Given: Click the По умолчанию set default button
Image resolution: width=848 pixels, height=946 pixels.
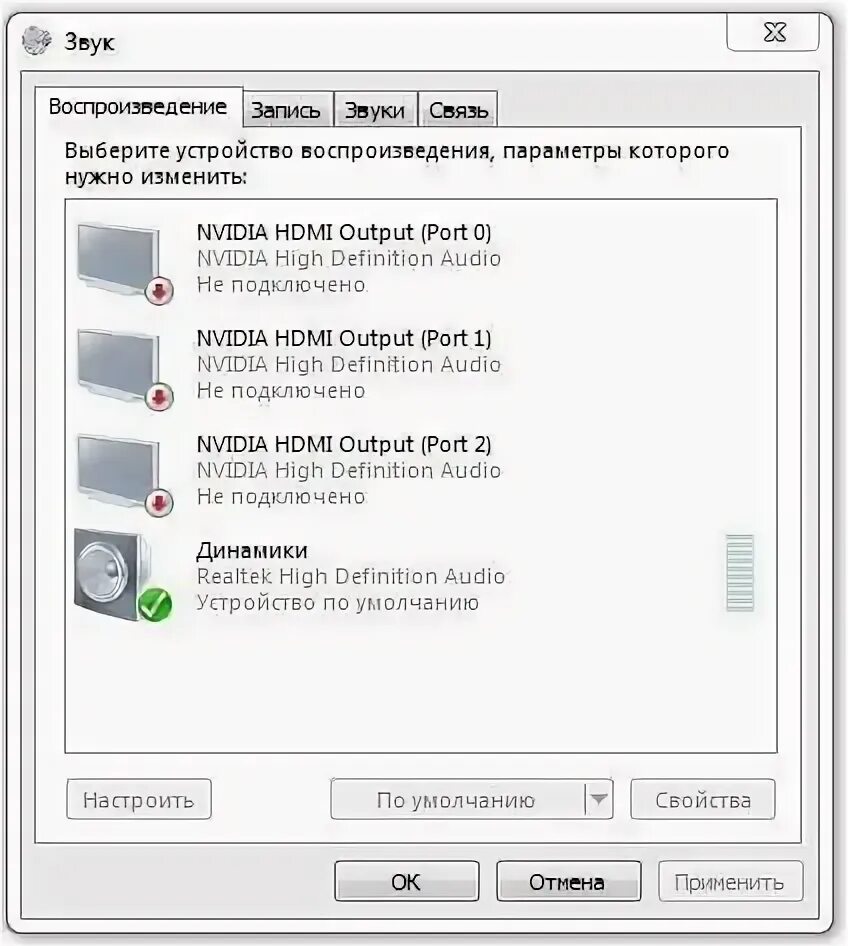Looking at the screenshot, I should 458,799.
